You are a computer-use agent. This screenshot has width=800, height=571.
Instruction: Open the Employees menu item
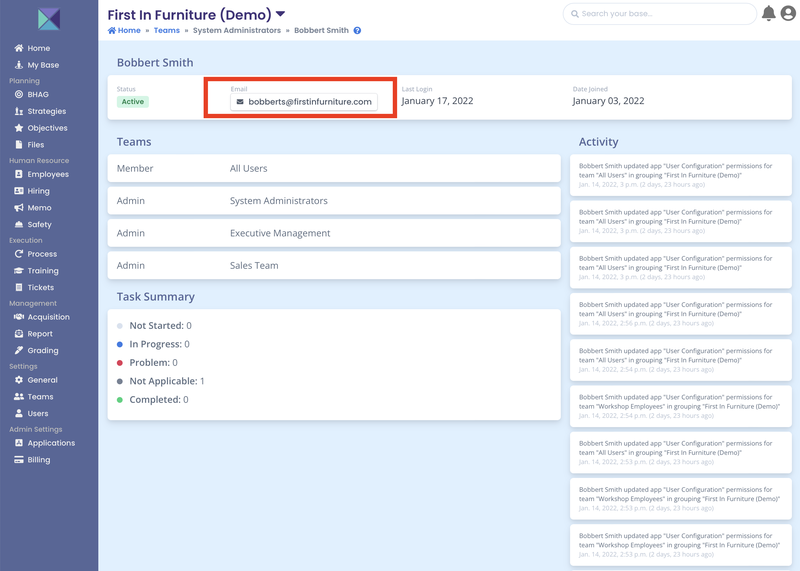[48, 174]
